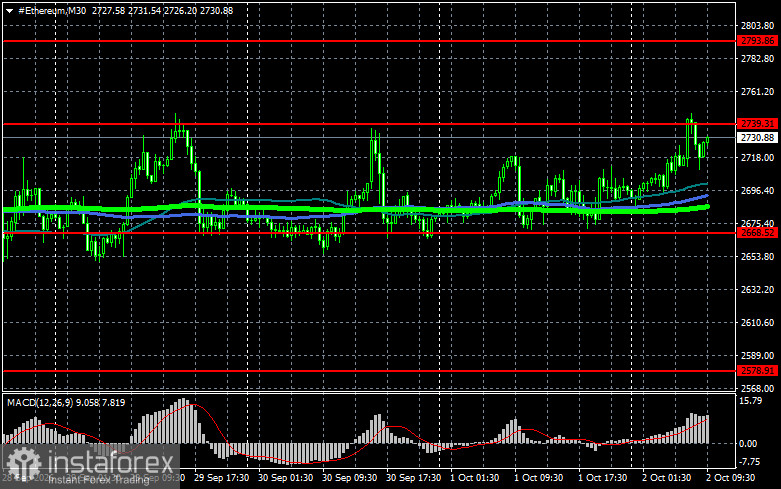Image resolution: width=781 pixels, height=489 pixels.
Task: Click MACD scale value -7.75
Action: pos(750,462)
